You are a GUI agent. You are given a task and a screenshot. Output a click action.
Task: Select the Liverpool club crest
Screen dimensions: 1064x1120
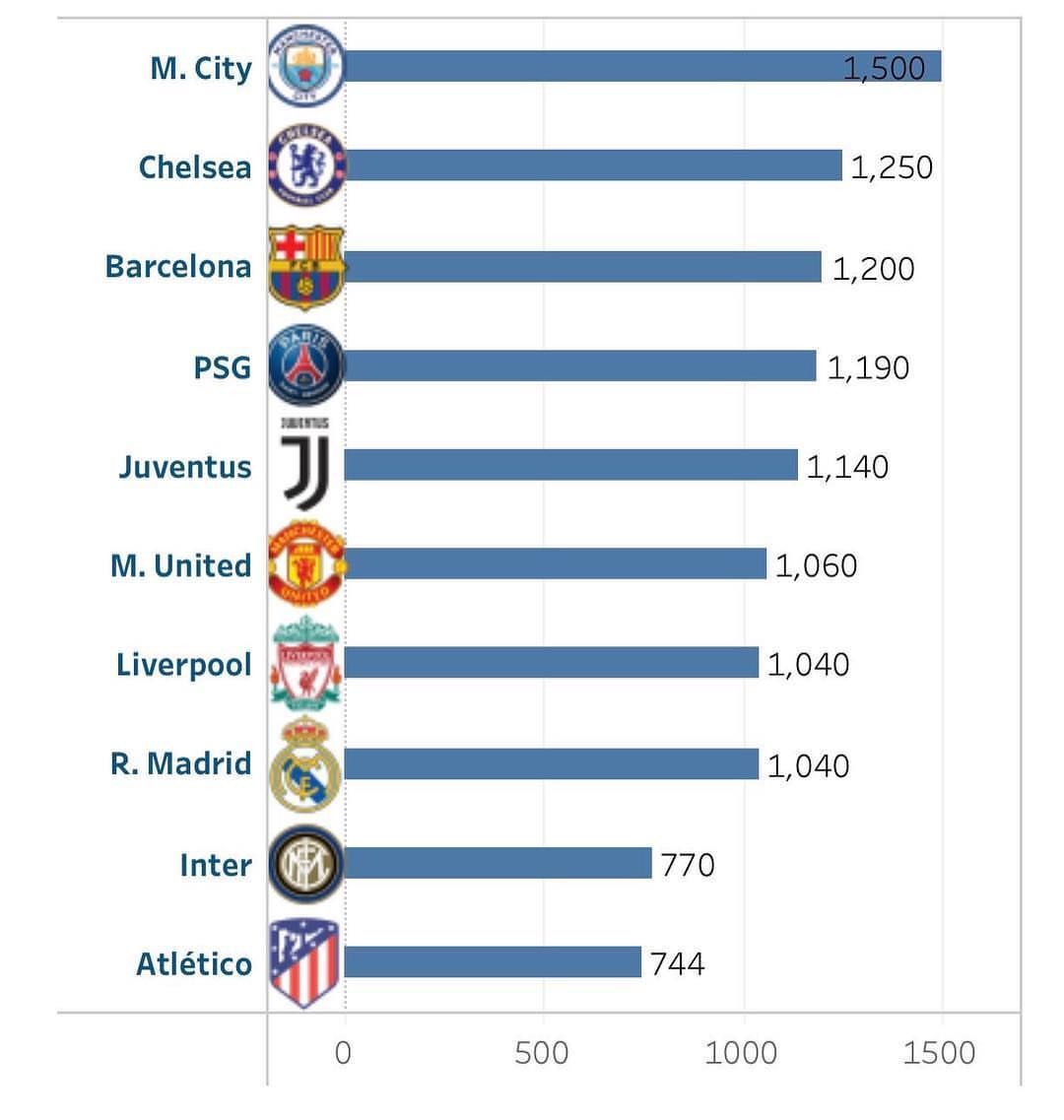coord(305,664)
